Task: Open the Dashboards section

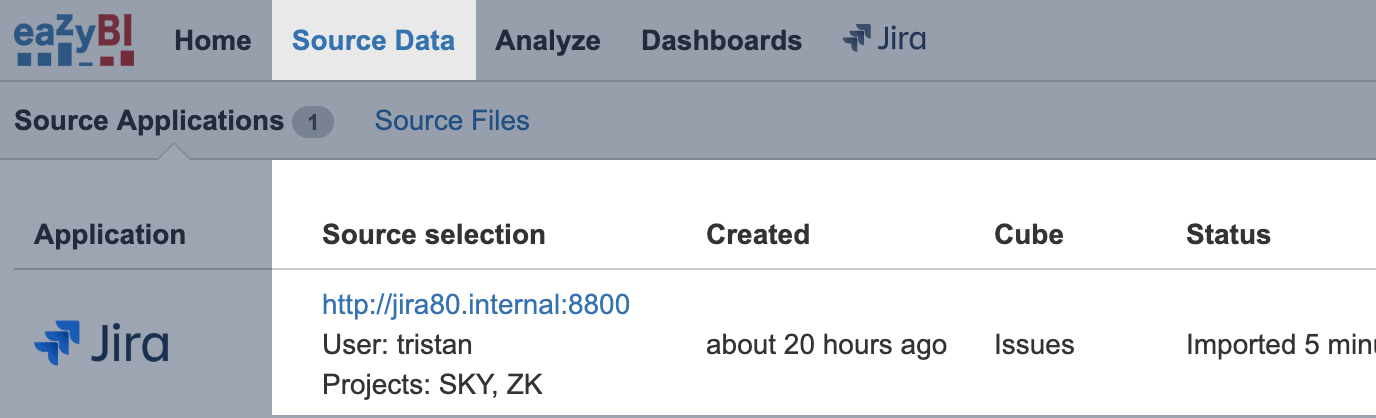Action: (721, 41)
